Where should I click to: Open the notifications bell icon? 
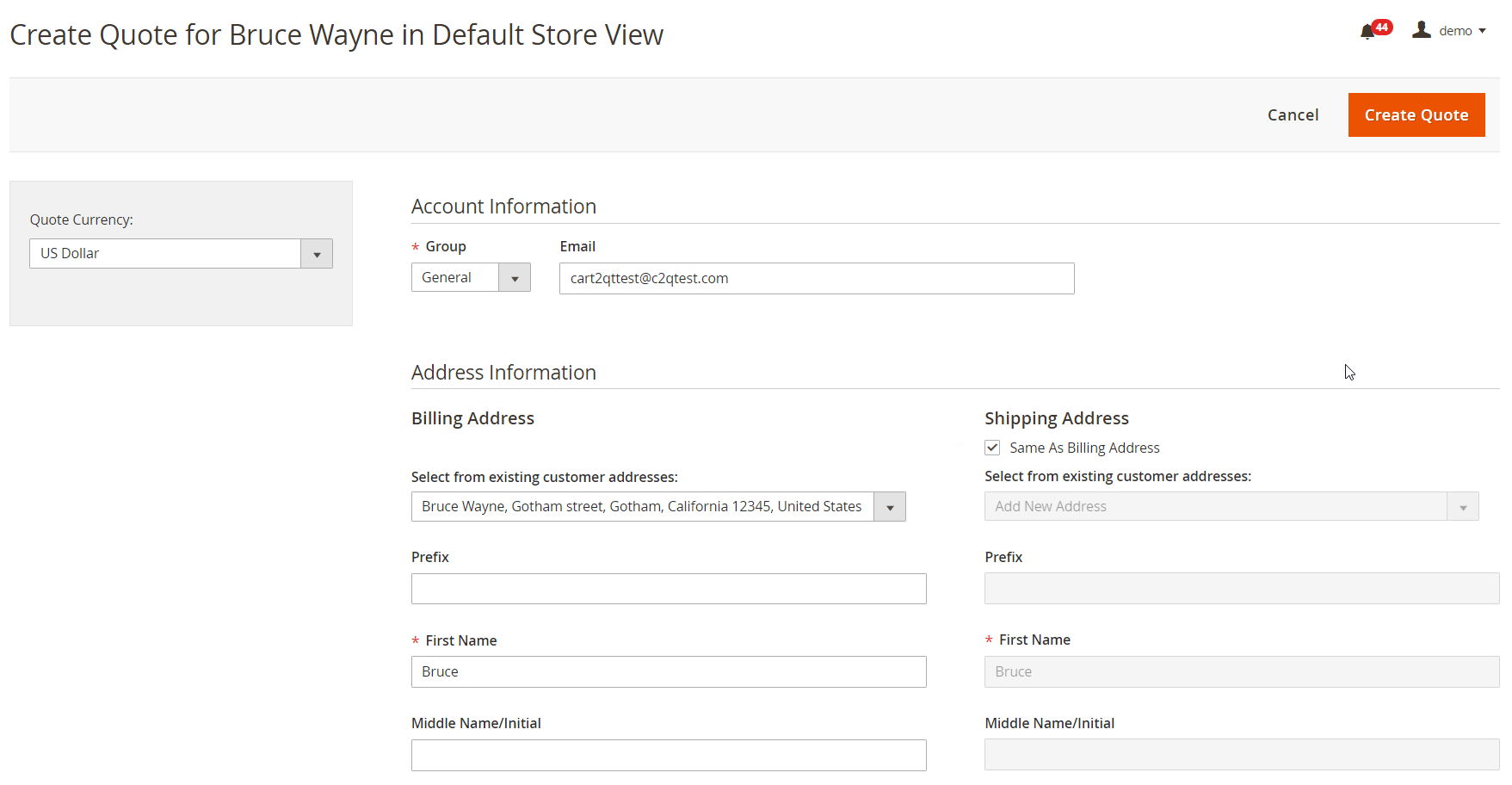pyautogui.click(x=1367, y=32)
